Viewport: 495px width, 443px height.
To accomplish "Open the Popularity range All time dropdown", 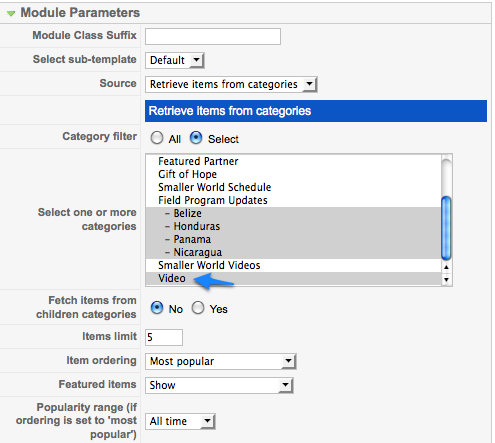I will click(x=180, y=421).
